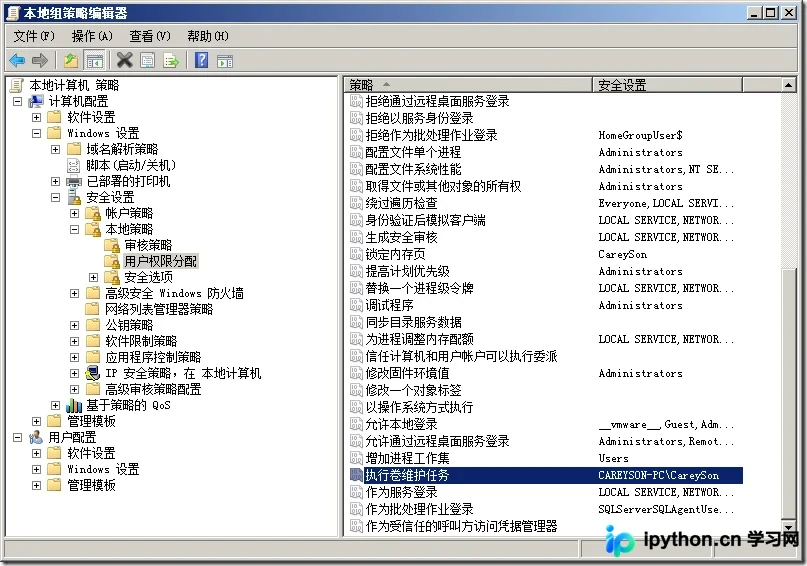Screen dimensions: 807x566
Task: Click the Forward arrow toolbar icon
Action: coord(40,61)
